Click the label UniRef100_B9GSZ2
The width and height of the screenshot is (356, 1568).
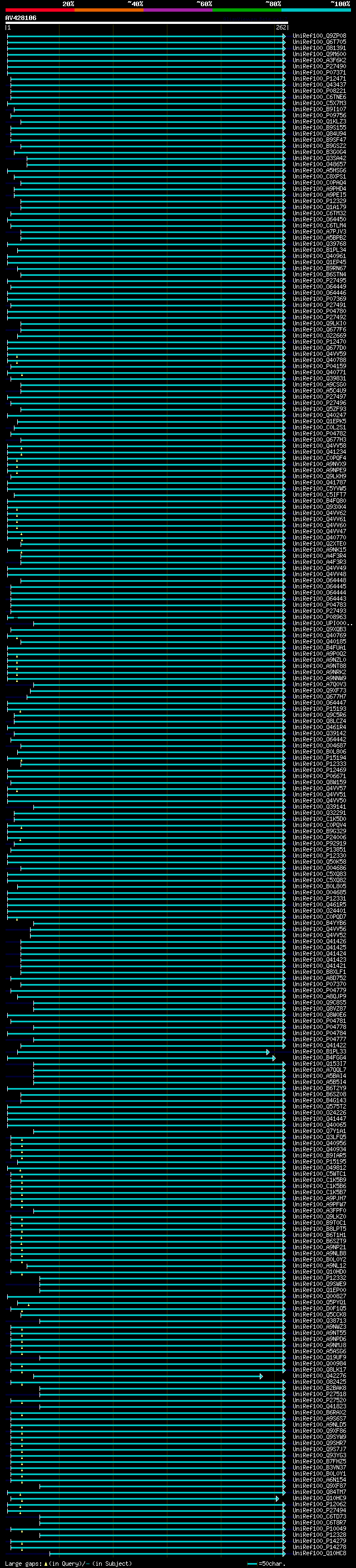coord(319,146)
